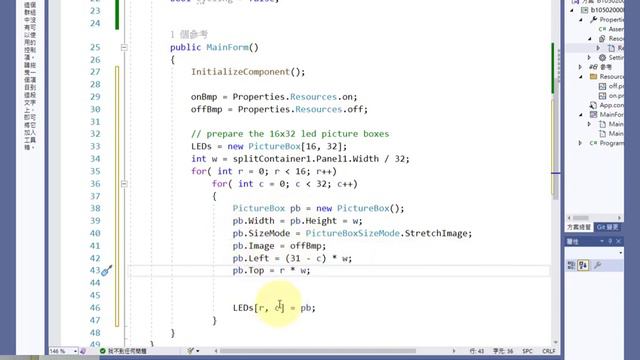Collapse the MainForm.cs node
This screenshot has height=360, width=640.
[581, 115]
